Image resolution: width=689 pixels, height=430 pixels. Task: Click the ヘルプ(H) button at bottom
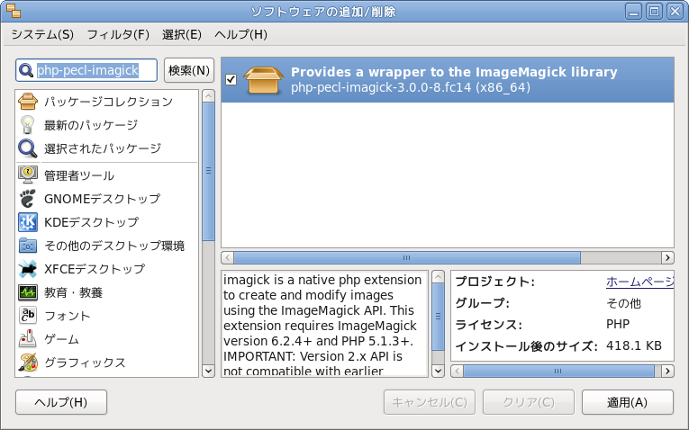[x=61, y=402]
